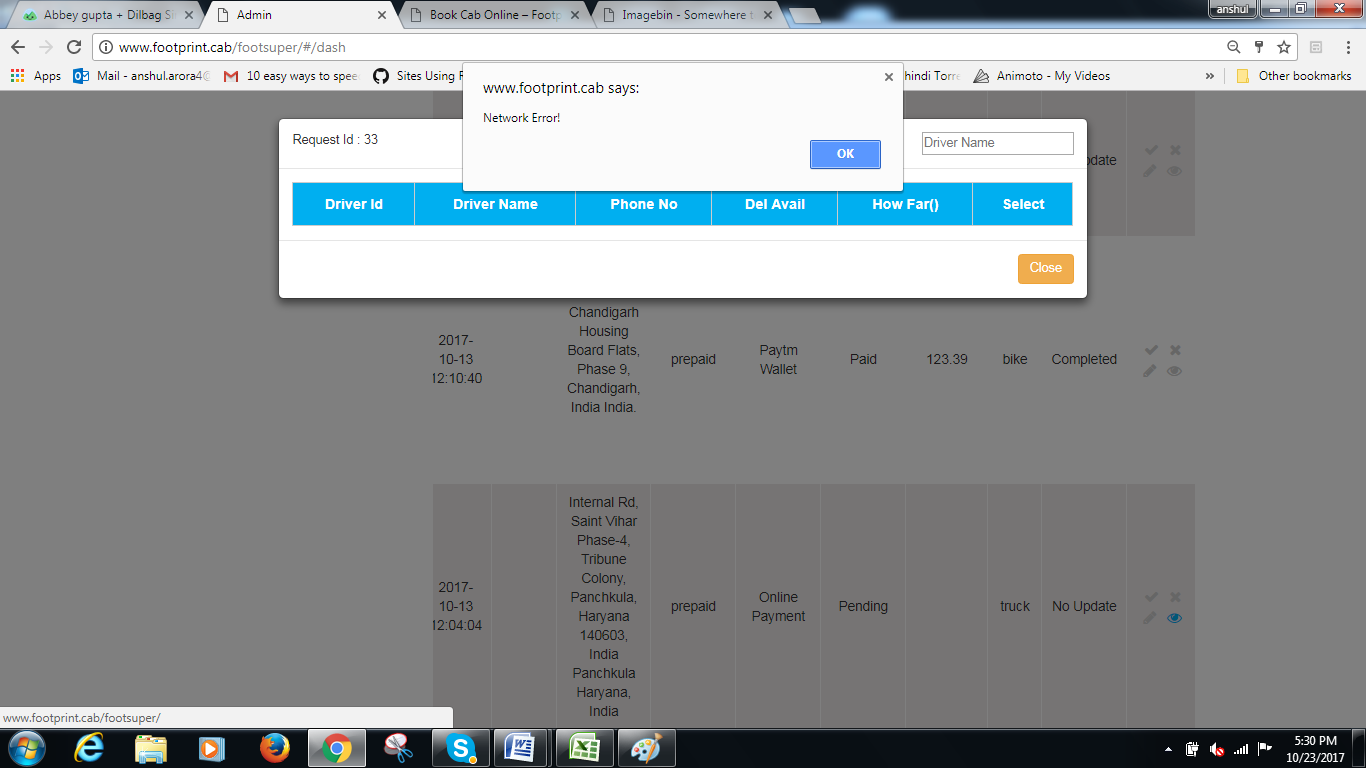The height and width of the screenshot is (768, 1366).
Task: Click the 123.39 amount cell
Action: [x=947, y=359]
